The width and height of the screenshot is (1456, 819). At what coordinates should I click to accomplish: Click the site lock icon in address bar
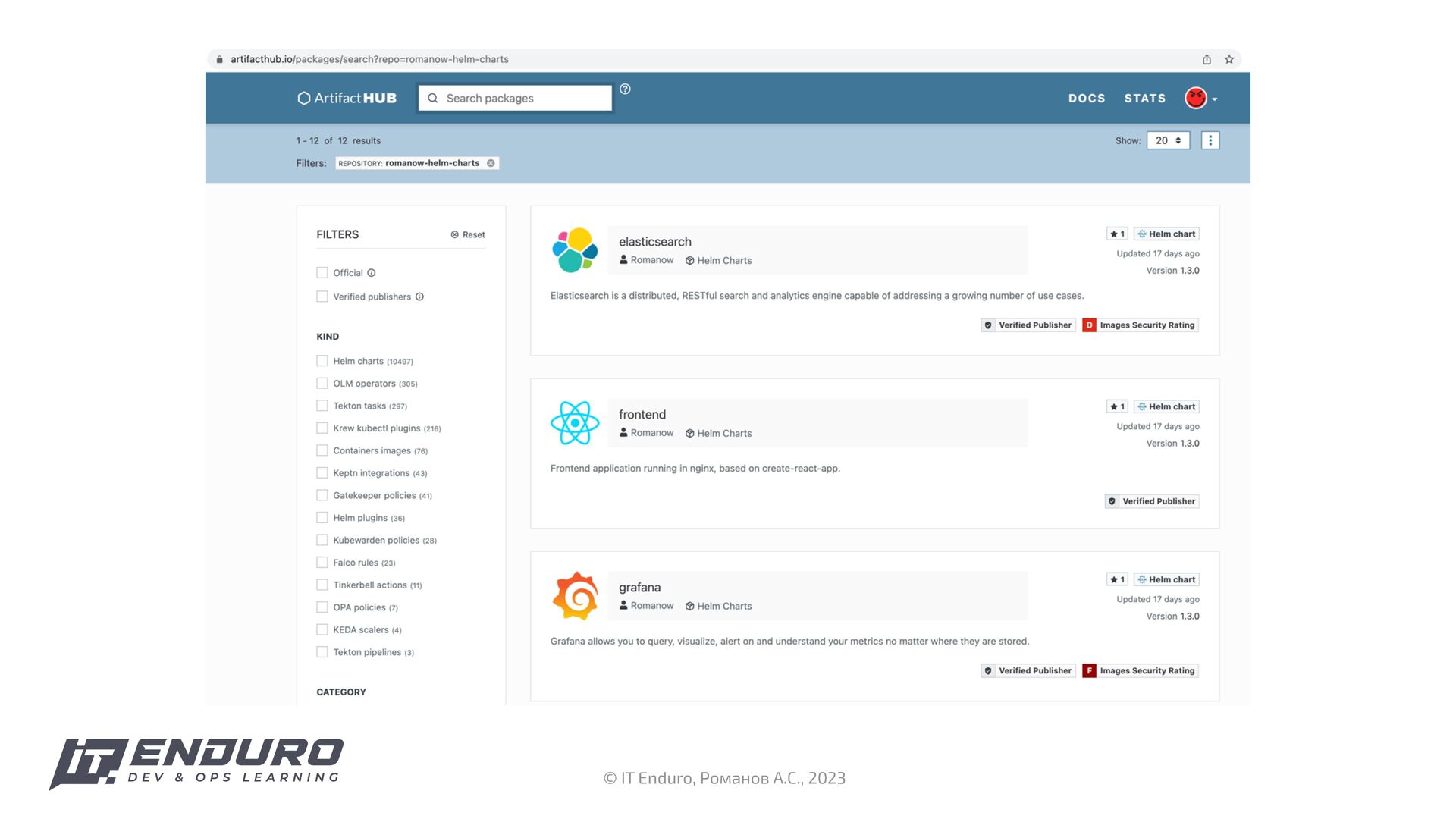[x=220, y=59]
